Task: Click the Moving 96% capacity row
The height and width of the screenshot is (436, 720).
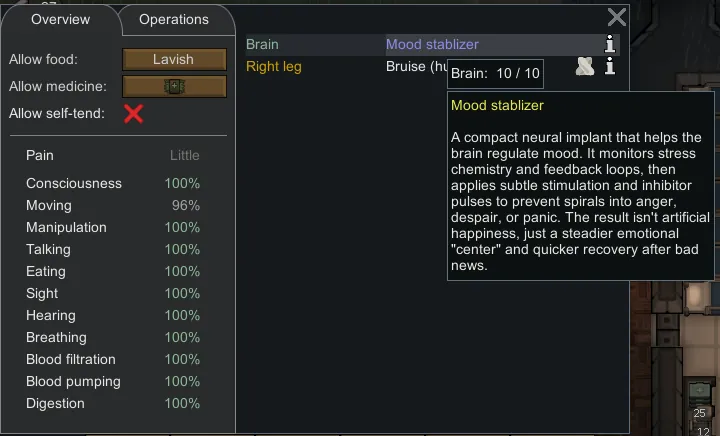Action: [113, 206]
